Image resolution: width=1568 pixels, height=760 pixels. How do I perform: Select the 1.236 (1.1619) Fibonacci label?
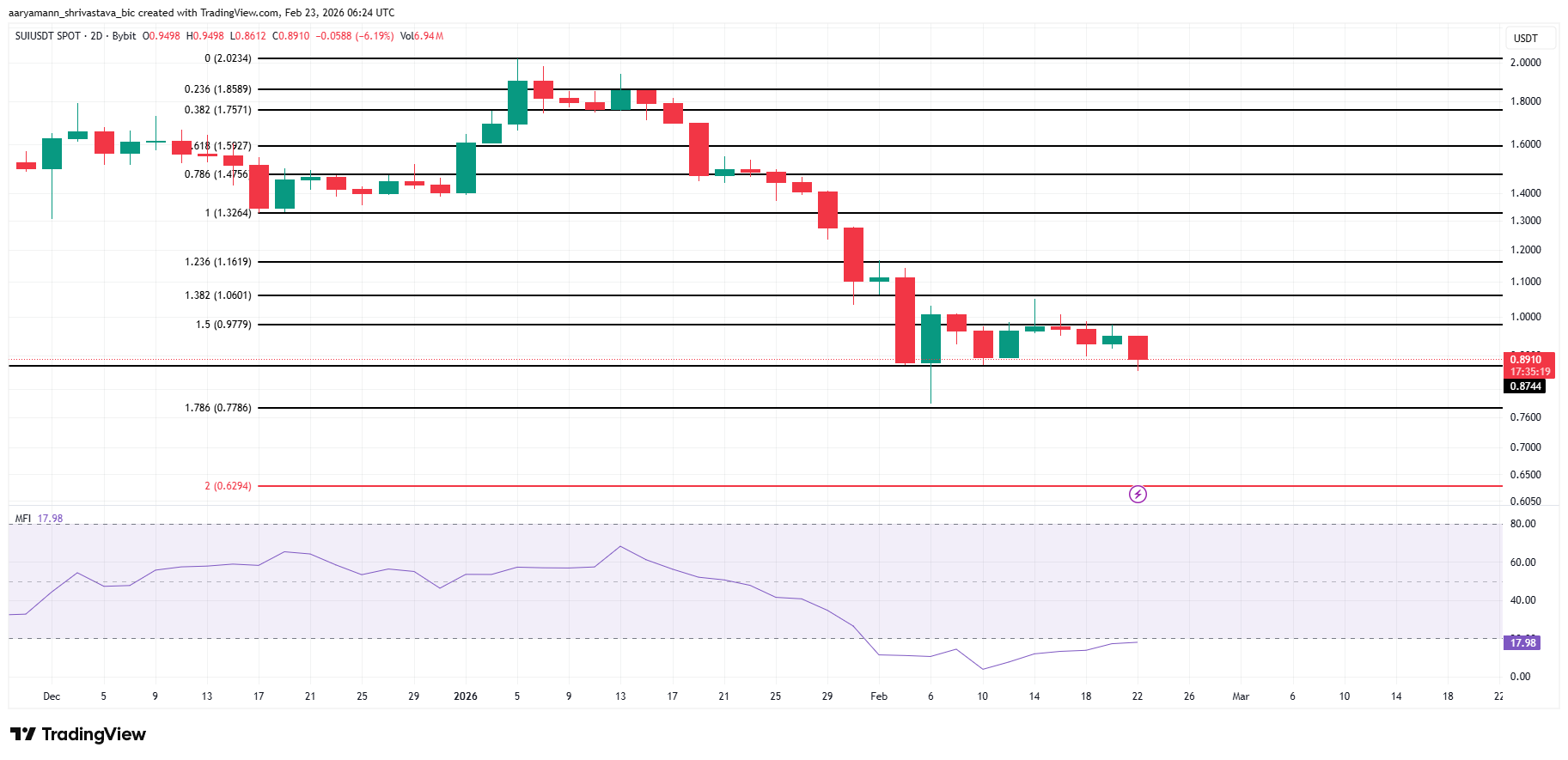pyautogui.click(x=218, y=262)
